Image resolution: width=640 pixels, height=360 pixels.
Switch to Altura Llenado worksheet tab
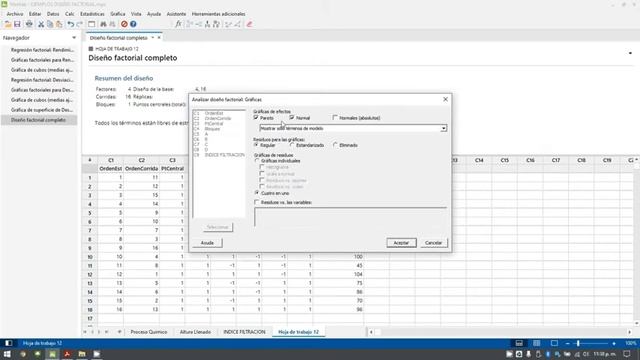195,332
